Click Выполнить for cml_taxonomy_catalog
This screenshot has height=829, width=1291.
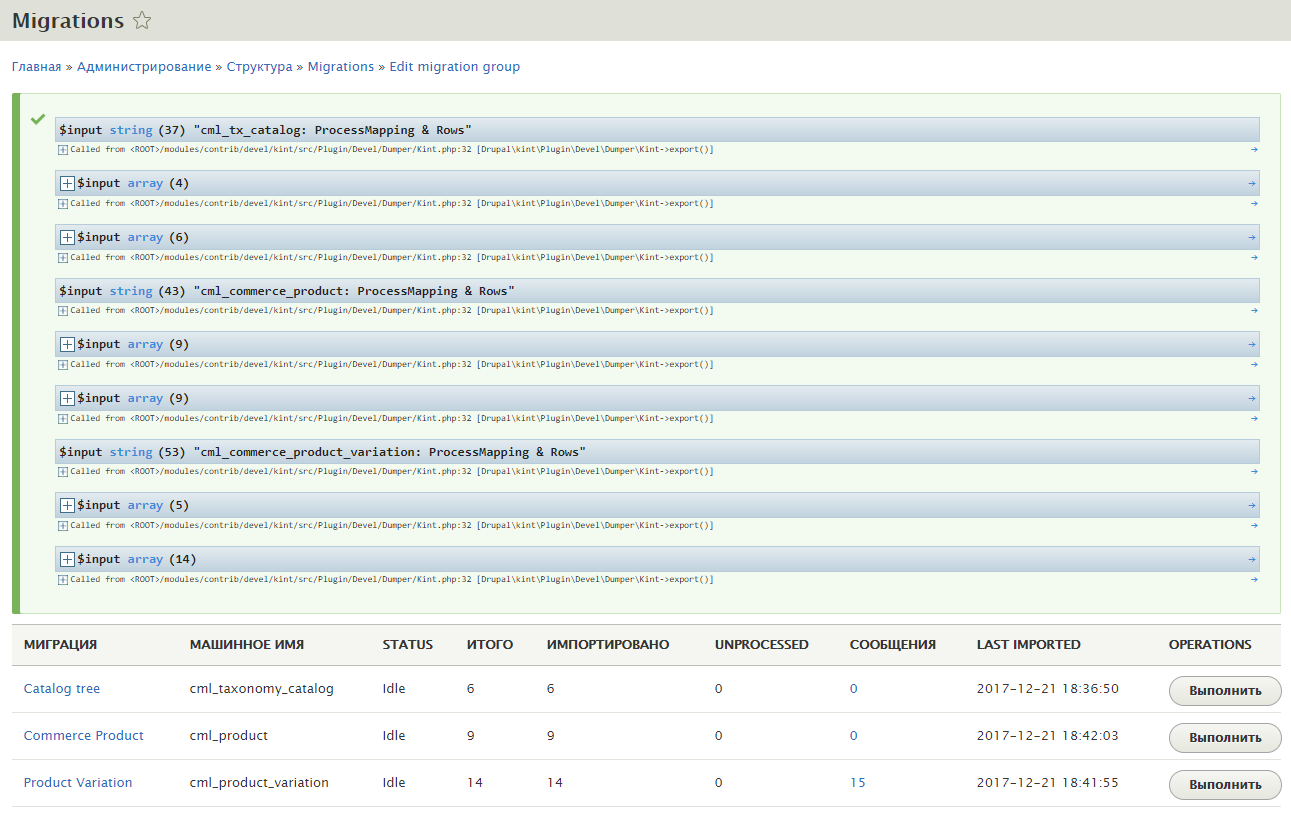1224,690
